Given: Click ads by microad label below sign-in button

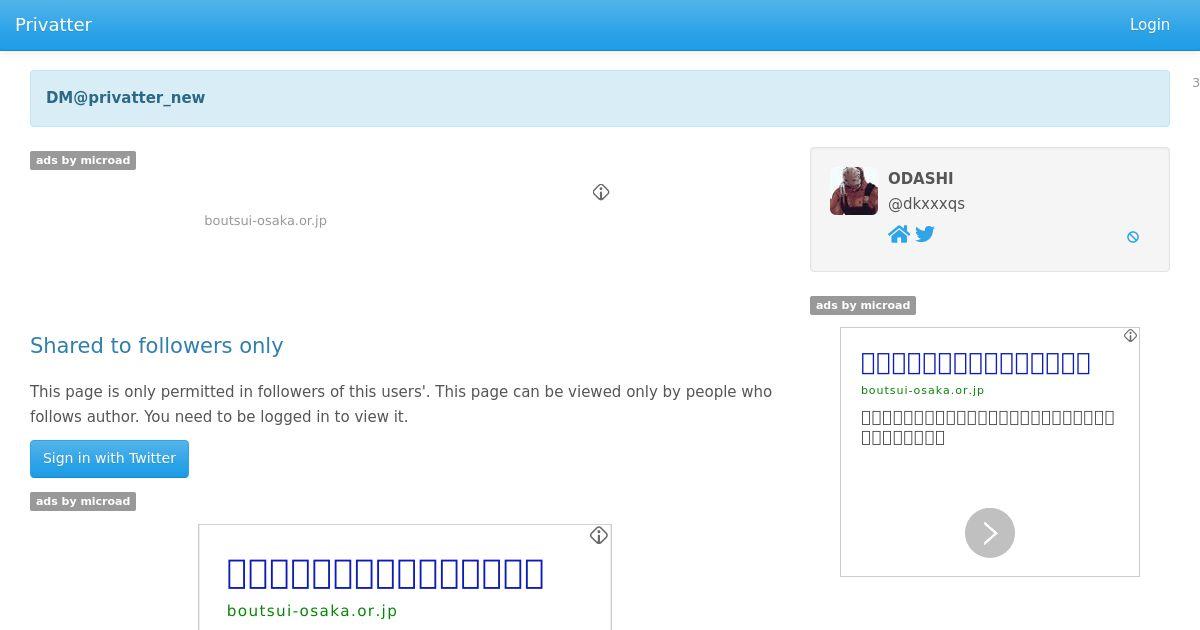Looking at the screenshot, I should click(83, 501).
